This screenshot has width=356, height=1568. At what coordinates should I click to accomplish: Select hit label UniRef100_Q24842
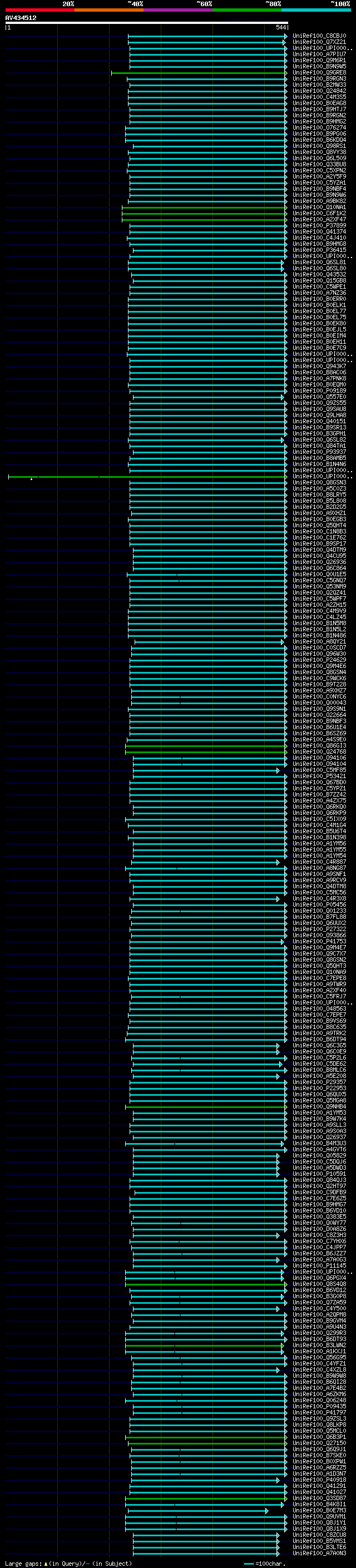pyautogui.click(x=319, y=91)
